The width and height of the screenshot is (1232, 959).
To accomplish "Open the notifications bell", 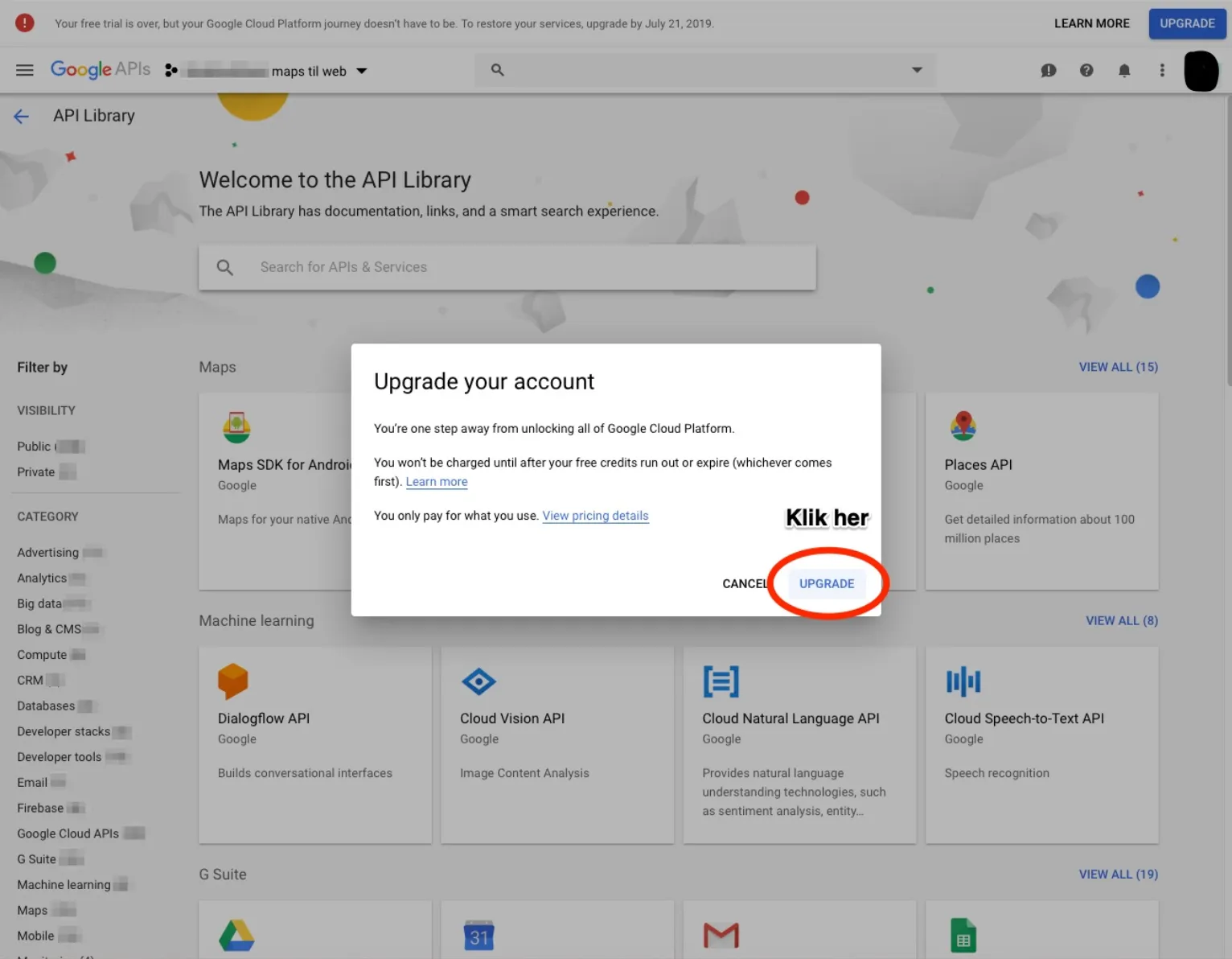I will tap(1123, 71).
